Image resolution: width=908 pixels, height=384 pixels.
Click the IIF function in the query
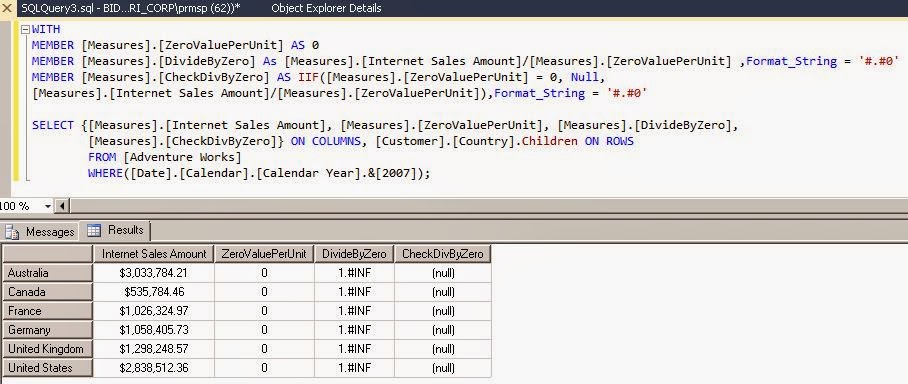pyautogui.click(x=310, y=77)
